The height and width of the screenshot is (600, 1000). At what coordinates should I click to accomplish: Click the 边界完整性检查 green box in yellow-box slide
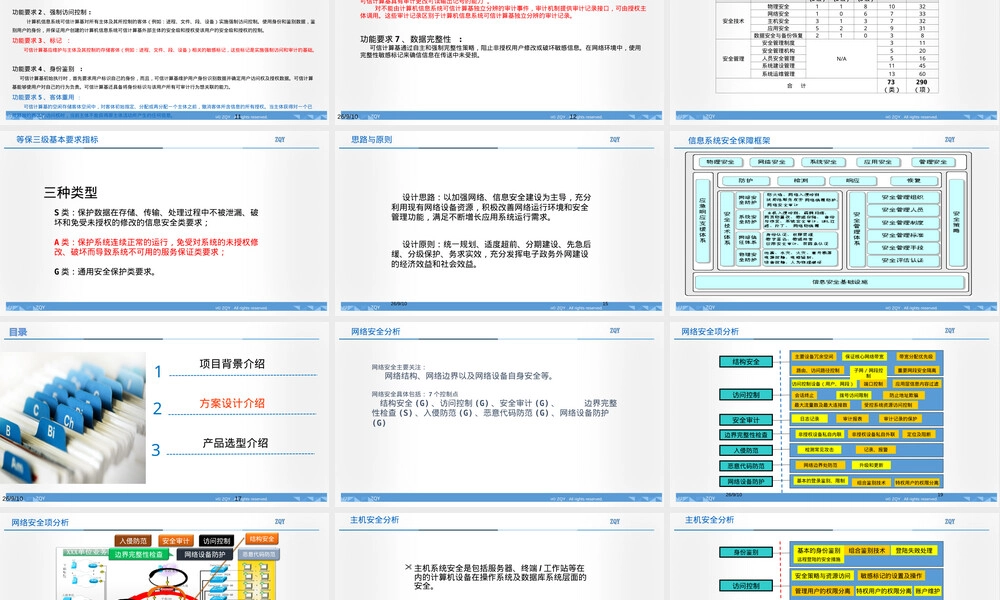click(746, 435)
